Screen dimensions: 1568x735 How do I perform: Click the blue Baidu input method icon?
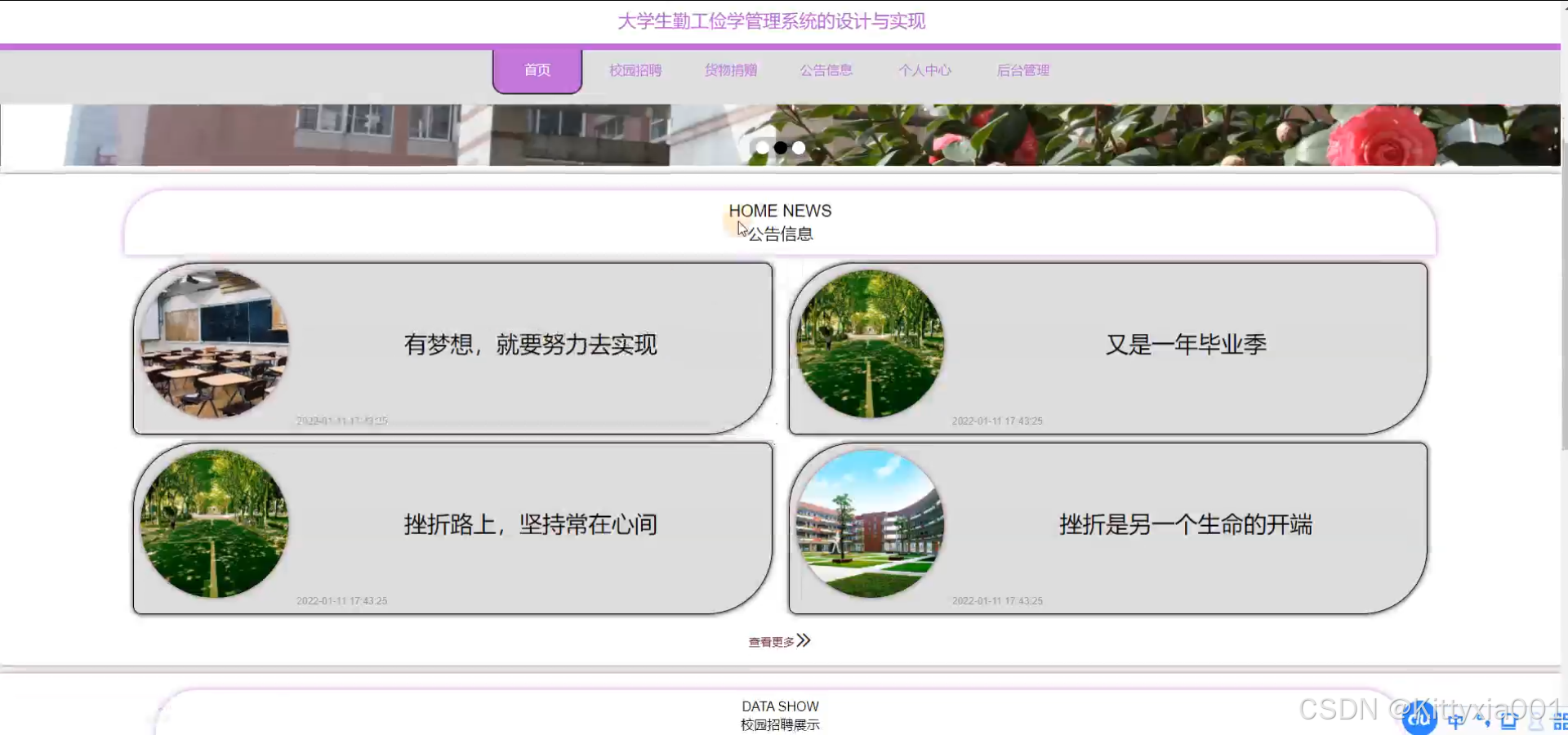point(1419,719)
